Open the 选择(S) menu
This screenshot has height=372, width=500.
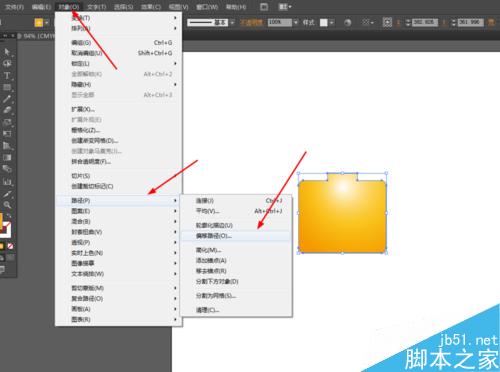point(124,7)
